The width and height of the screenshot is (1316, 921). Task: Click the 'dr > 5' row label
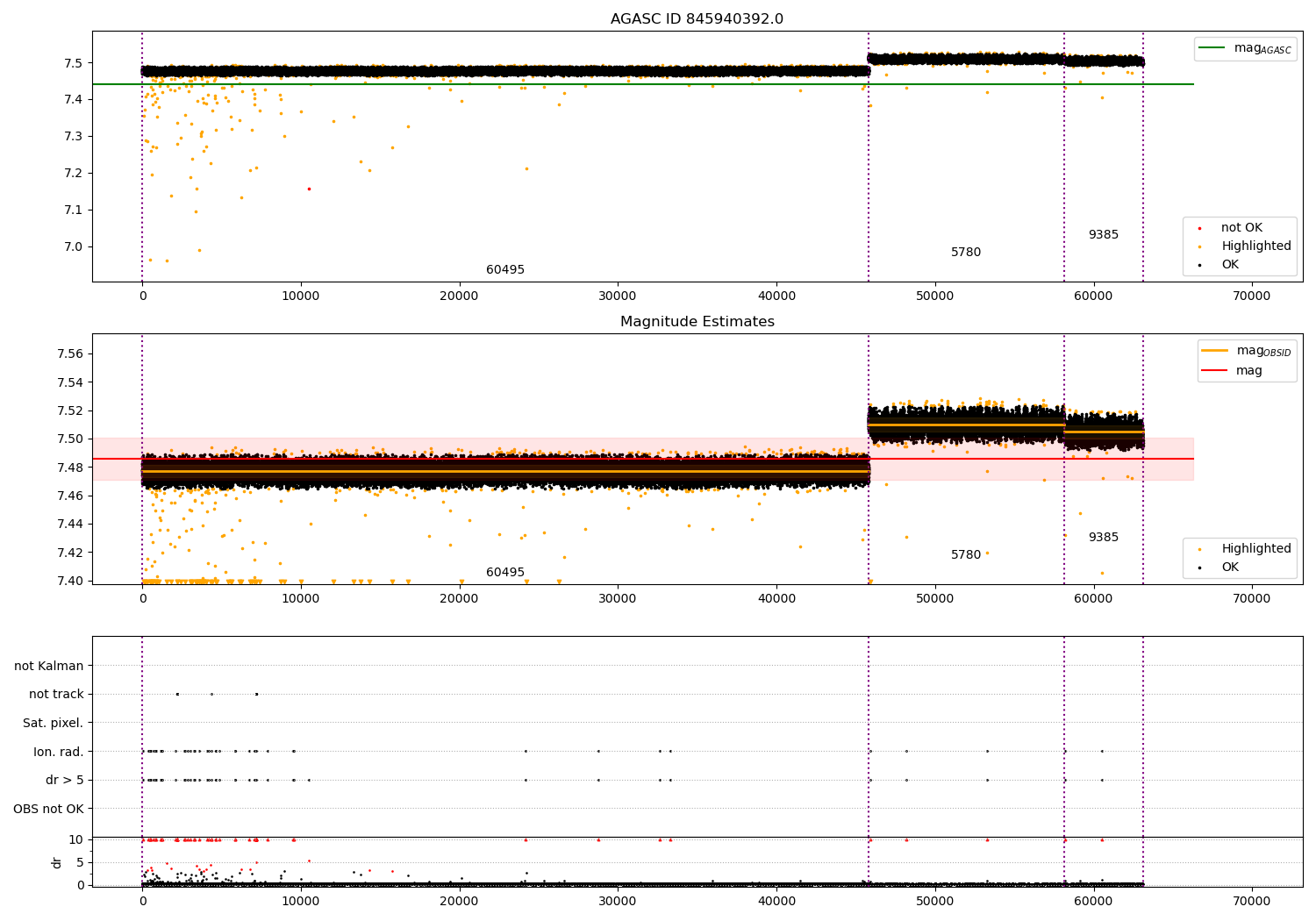[65, 780]
